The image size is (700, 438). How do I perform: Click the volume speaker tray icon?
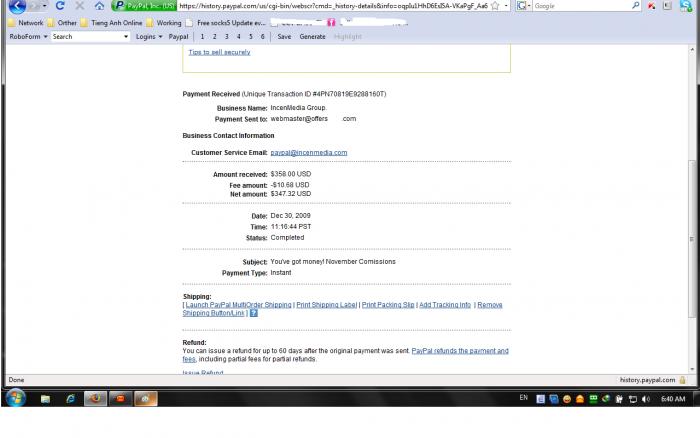[646, 399]
